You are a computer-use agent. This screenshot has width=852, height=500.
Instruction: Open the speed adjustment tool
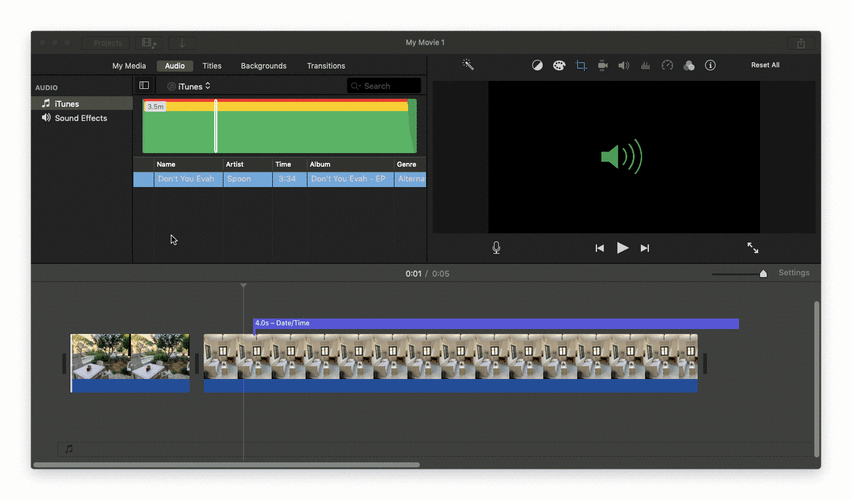click(x=667, y=65)
